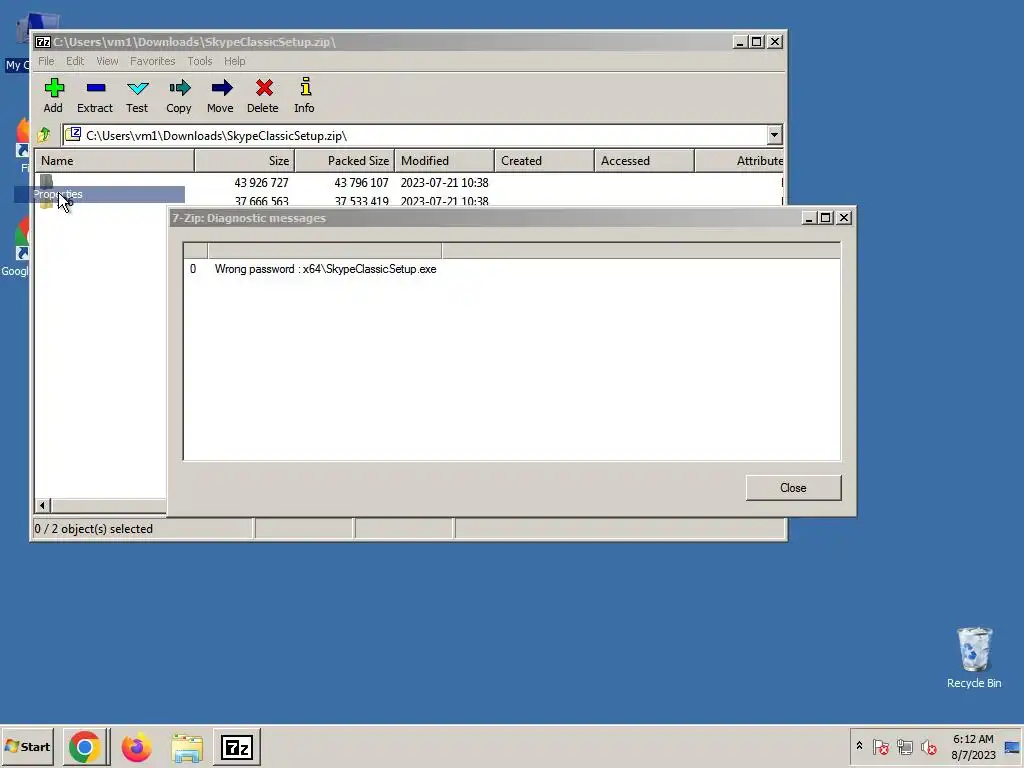Screen dimensions: 1024x768
Task: Launch Firefox from the taskbar
Action: click(x=136, y=747)
